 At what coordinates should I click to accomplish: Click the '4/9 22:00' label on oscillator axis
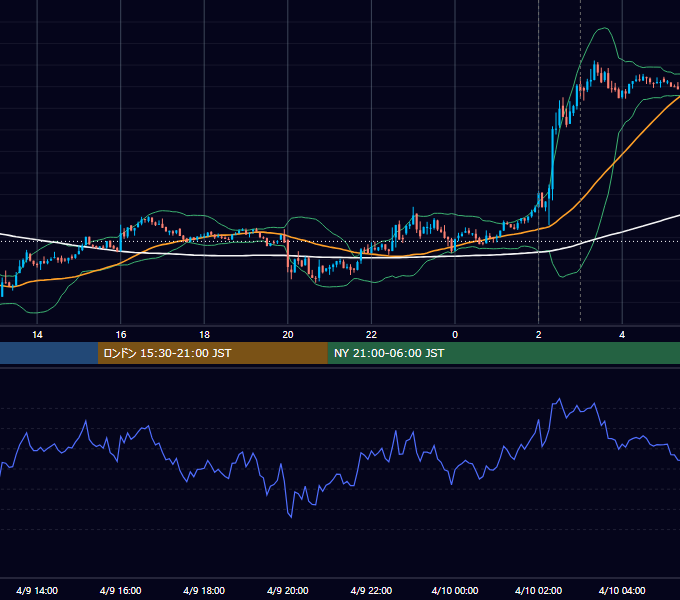point(371,590)
